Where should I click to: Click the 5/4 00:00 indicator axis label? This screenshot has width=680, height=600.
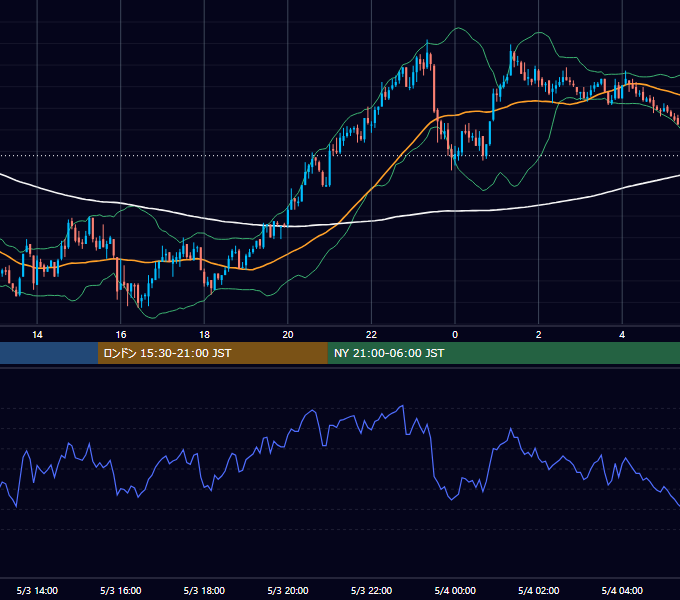pos(455,591)
